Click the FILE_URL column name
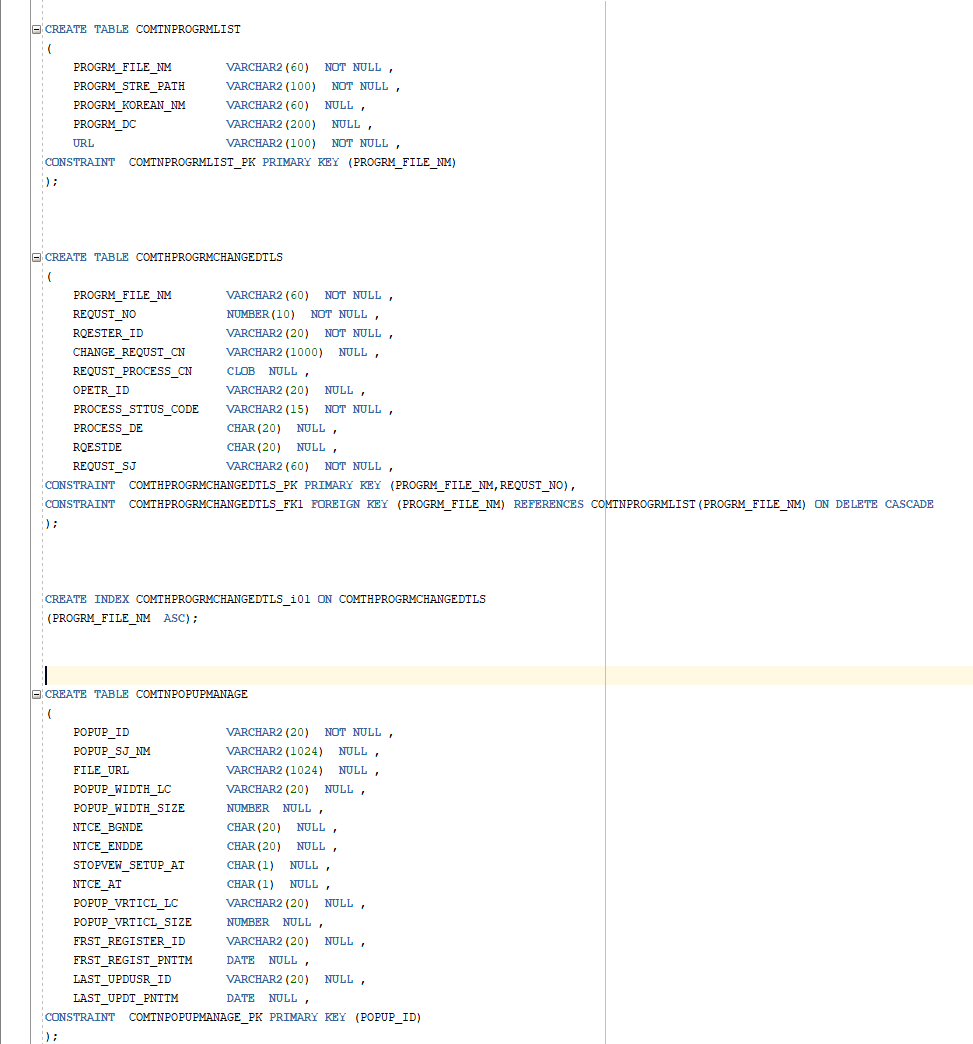The height and width of the screenshot is (1044, 973). pyautogui.click(x=101, y=770)
